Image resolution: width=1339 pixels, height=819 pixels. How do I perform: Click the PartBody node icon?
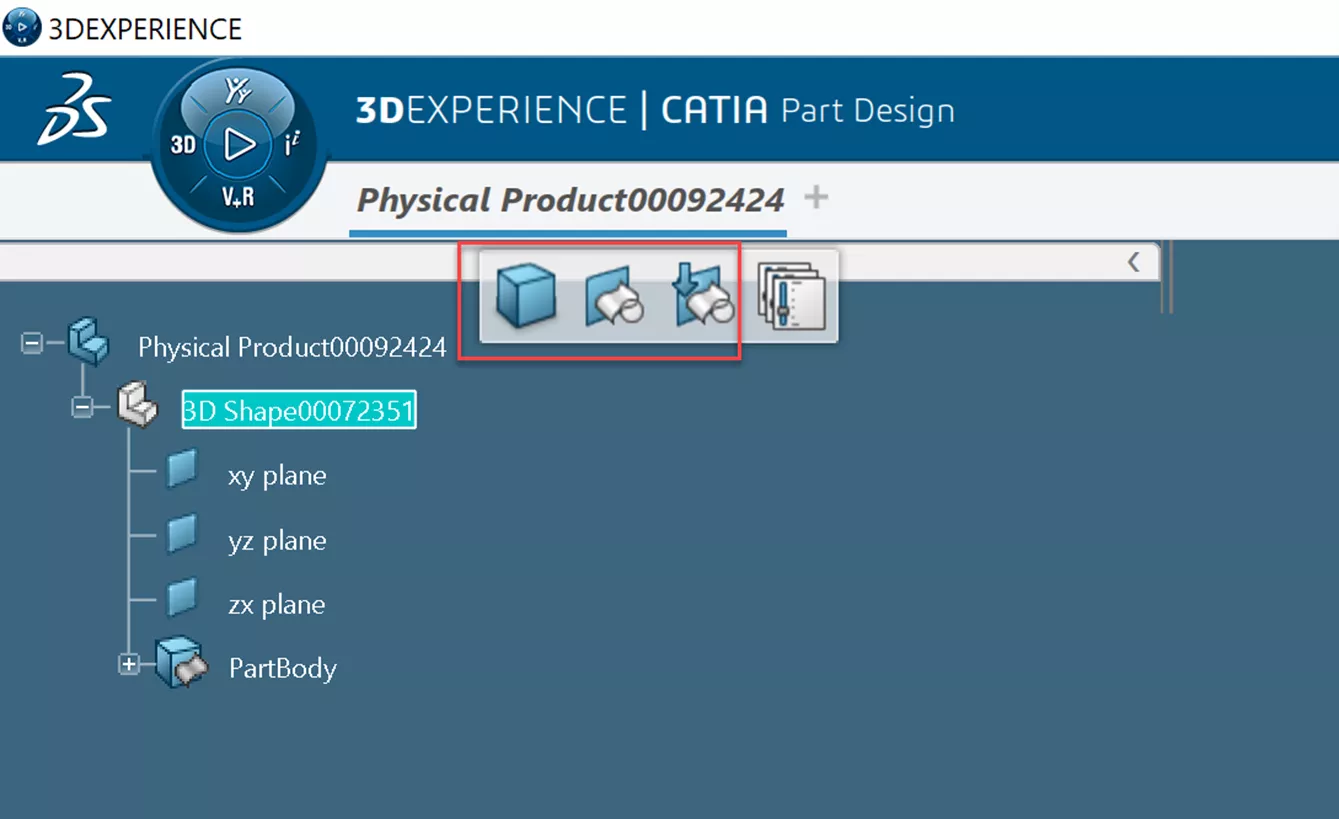(x=181, y=663)
